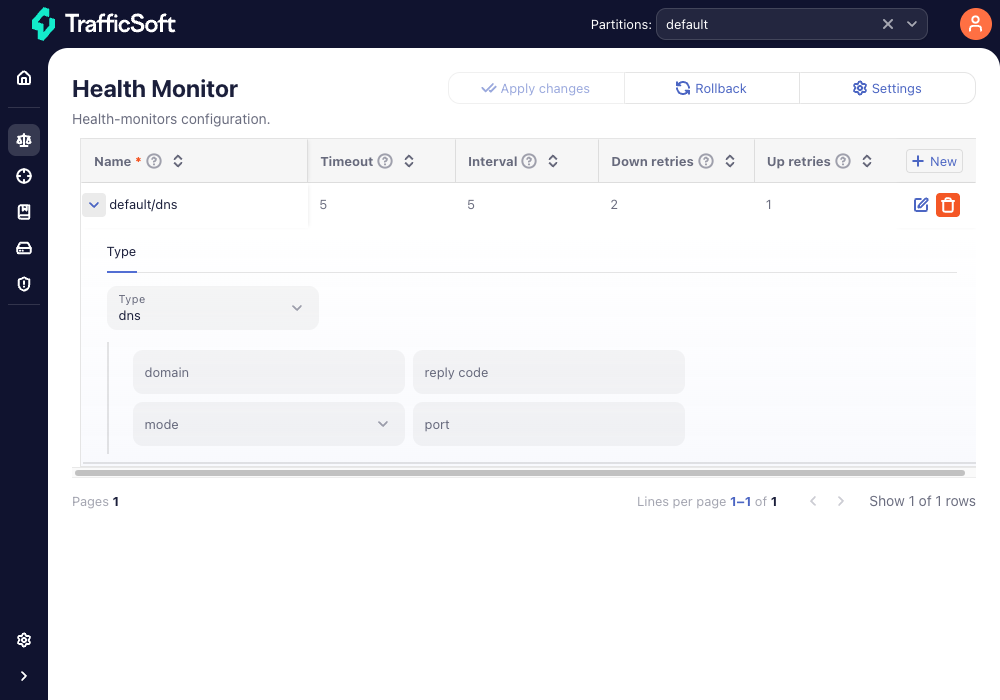
Task: Expand the mode dropdown
Action: click(x=268, y=424)
